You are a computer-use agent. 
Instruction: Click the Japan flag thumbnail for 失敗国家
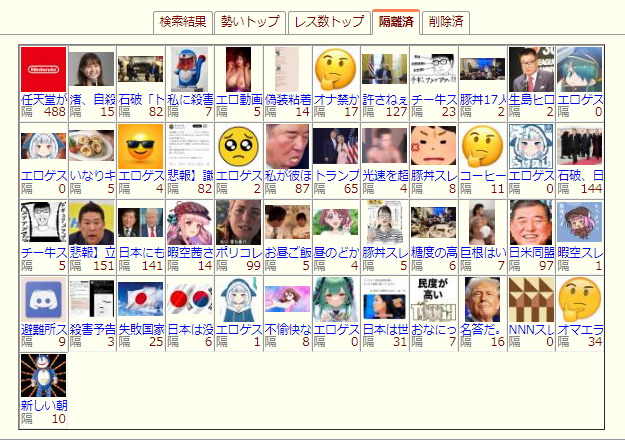[140, 298]
